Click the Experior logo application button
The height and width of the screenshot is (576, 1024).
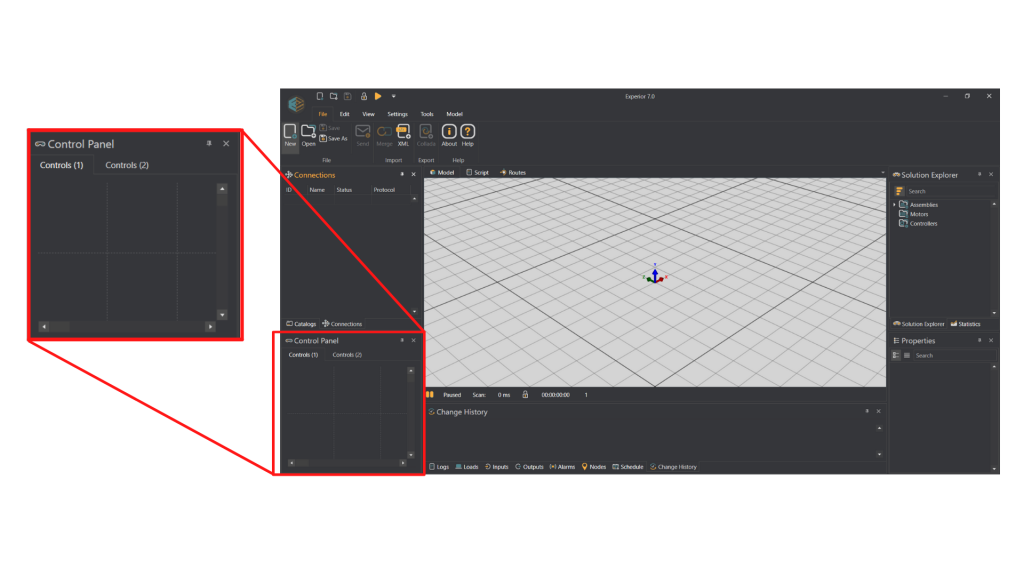(x=296, y=104)
